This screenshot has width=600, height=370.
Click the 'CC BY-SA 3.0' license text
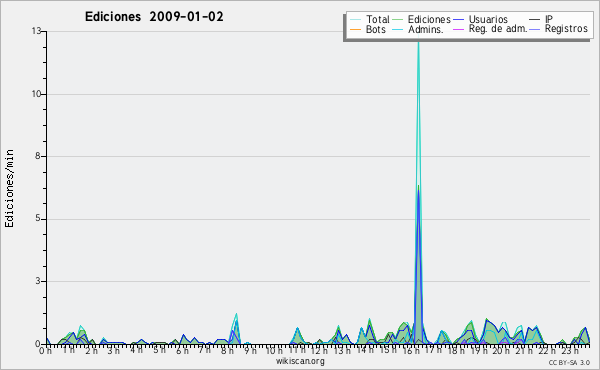tap(569, 363)
